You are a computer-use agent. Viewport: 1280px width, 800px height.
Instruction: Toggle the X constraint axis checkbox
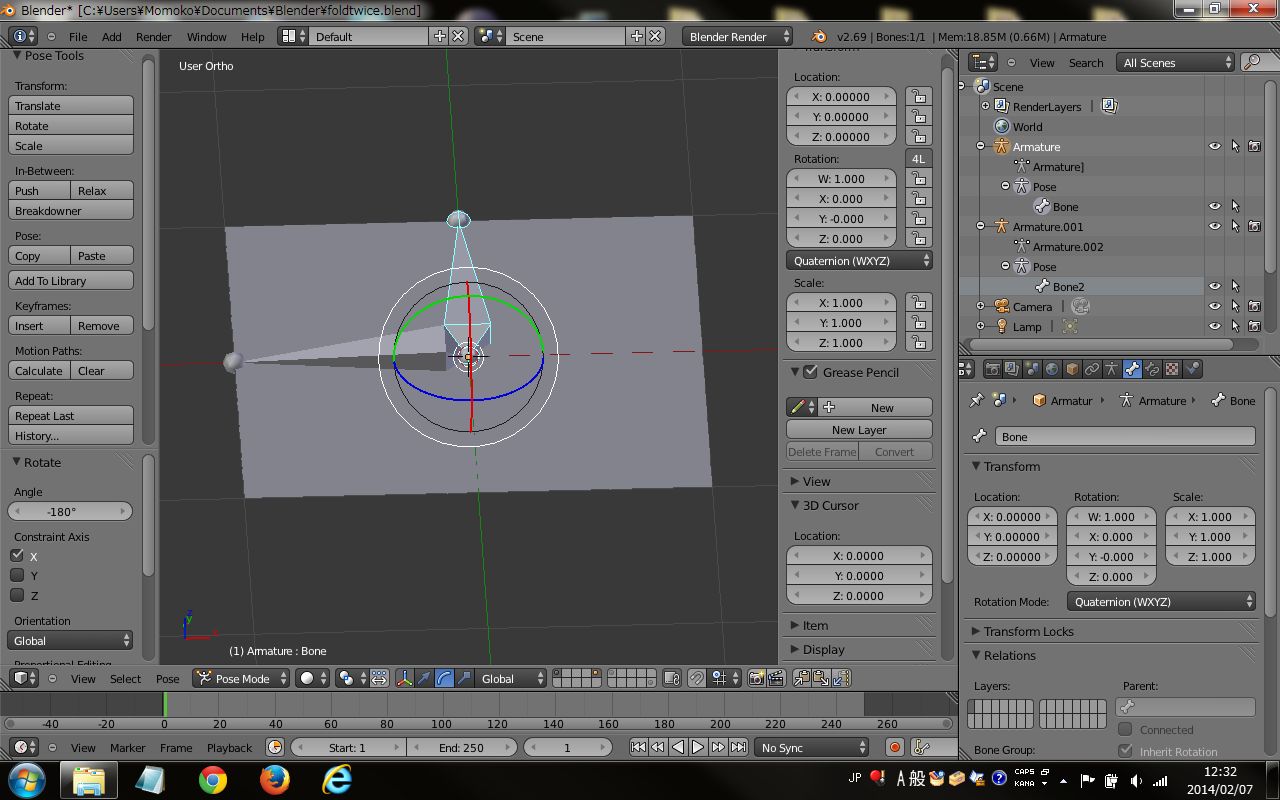tap(17, 555)
